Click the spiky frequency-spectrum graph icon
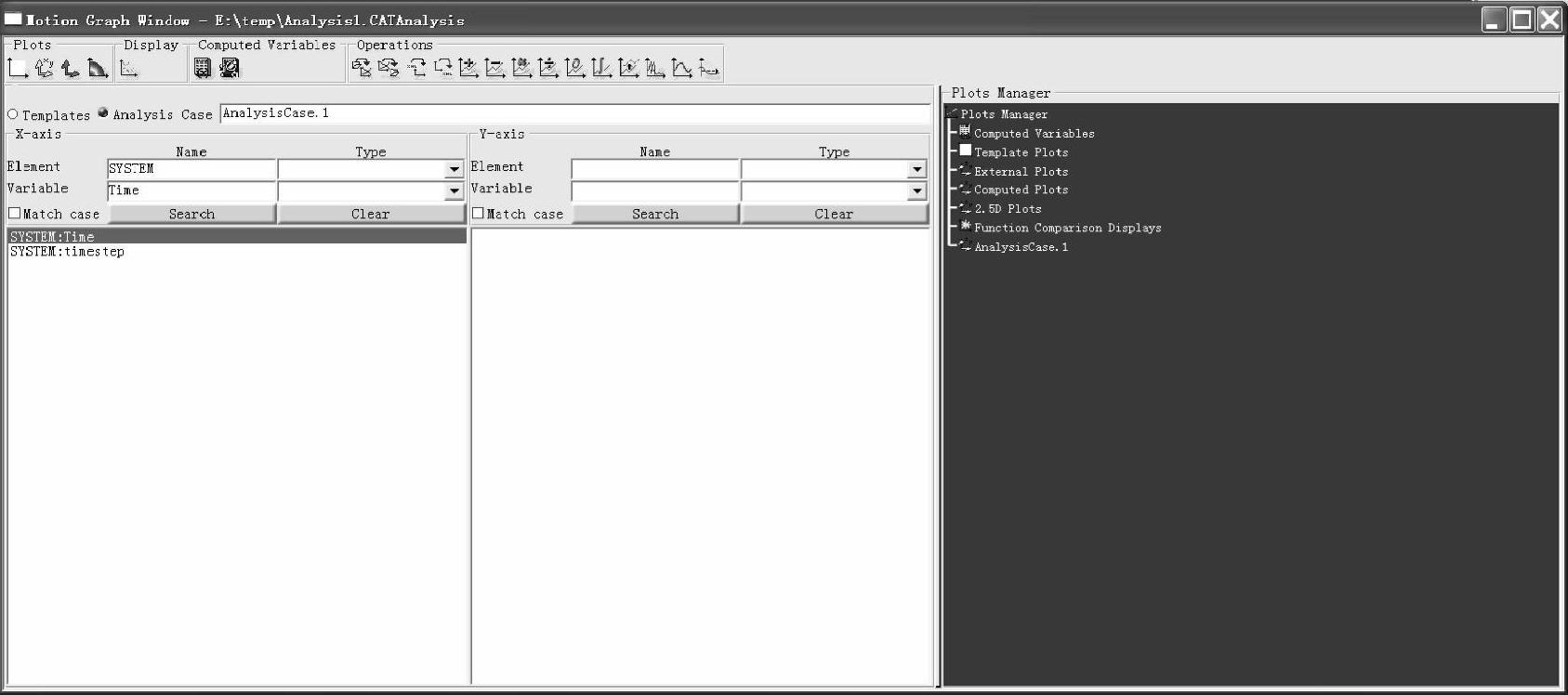The width and height of the screenshot is (1568, 695). [x=655, y=68]
